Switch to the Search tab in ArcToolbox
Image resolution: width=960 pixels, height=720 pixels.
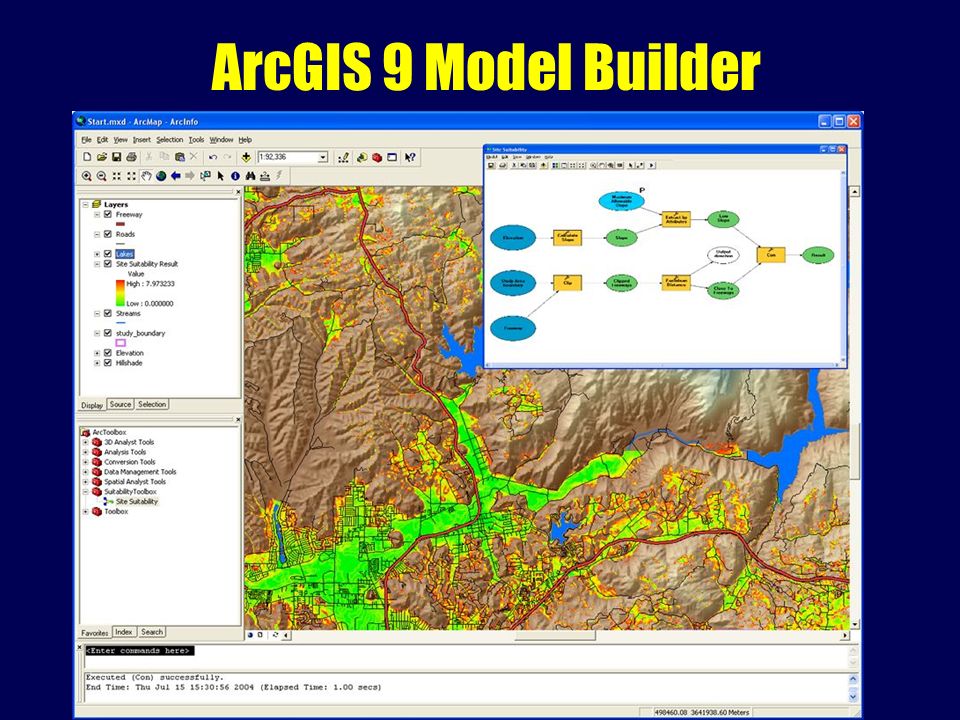151,632
